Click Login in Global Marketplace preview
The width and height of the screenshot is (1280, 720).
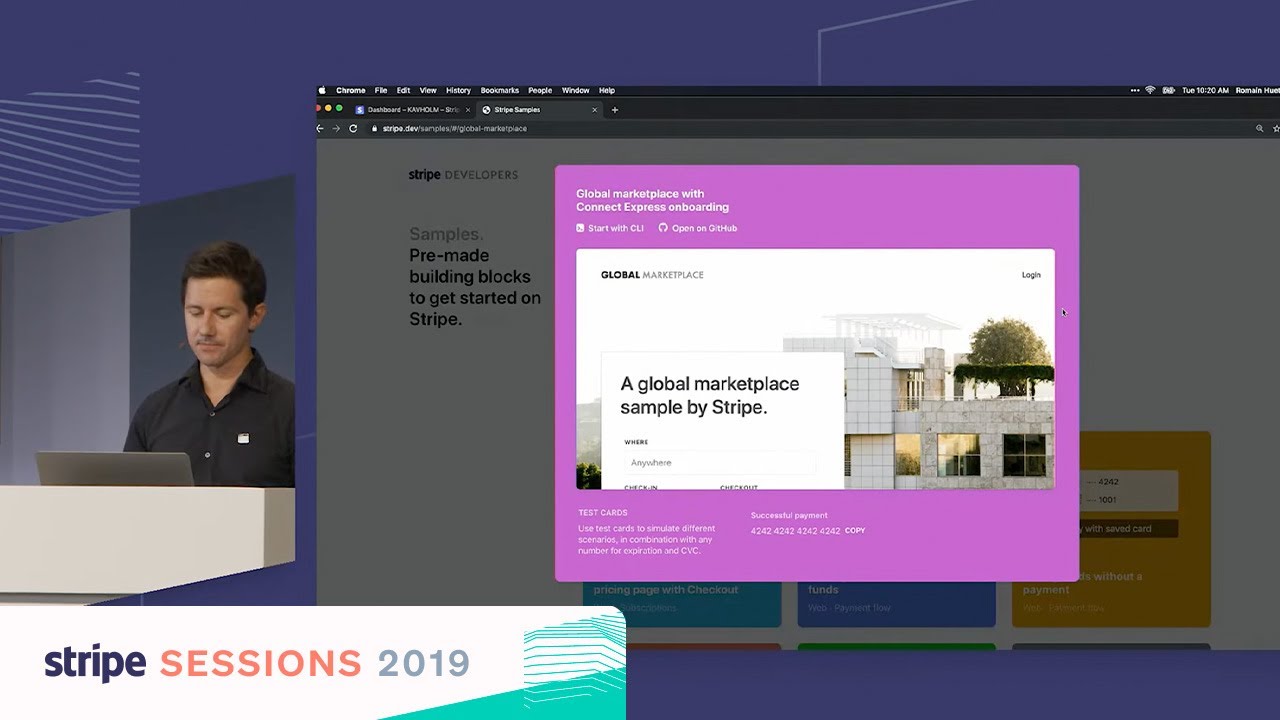coord(1031,275)
